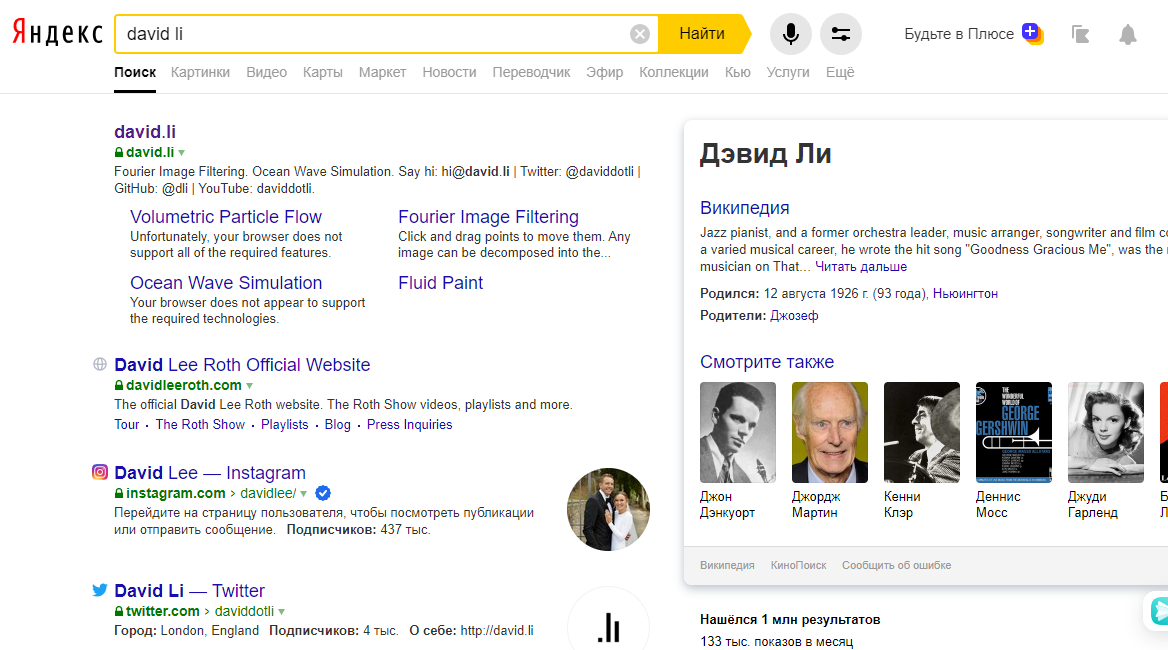Viewport: 1168px width, 650px height.
Task: Open the Эфир tab
Action: [x=604, y=72]
